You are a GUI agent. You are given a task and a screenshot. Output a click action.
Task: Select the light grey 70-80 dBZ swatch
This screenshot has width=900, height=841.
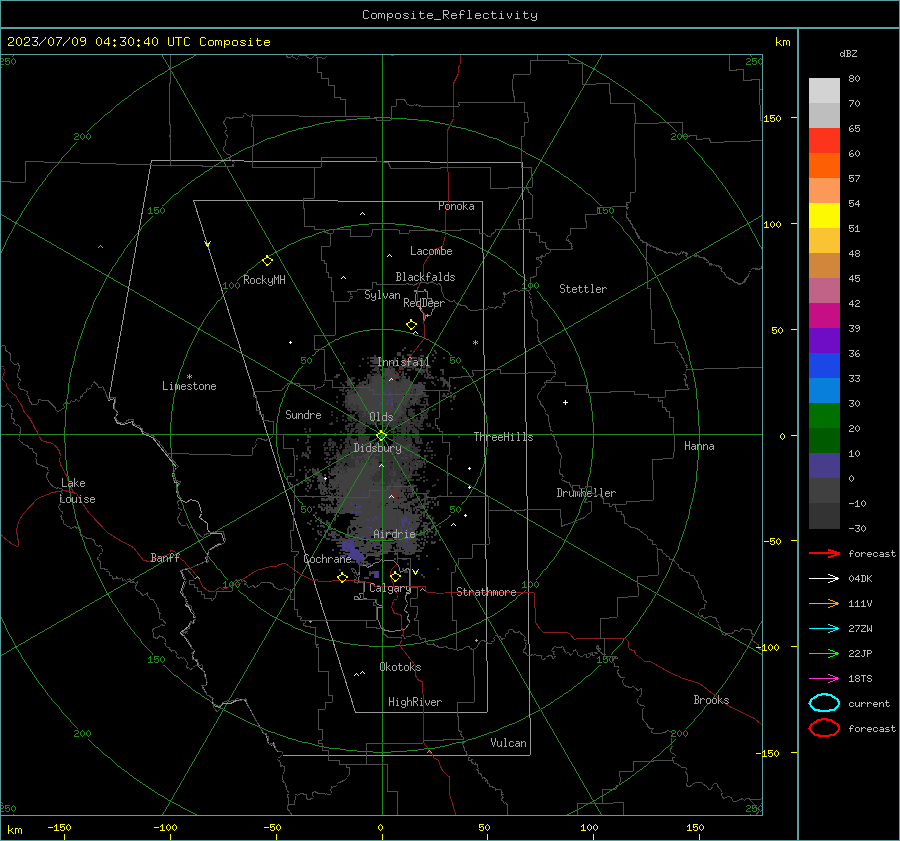[x=824, y=91]
